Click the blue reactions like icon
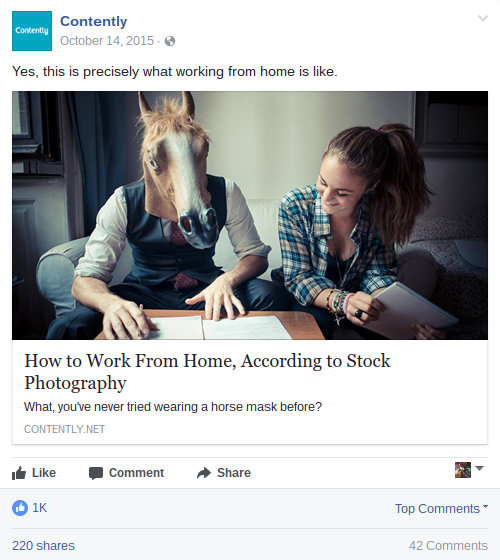Image resolution: width=500 pixels, height=560 pixels. tap(20, 508)
